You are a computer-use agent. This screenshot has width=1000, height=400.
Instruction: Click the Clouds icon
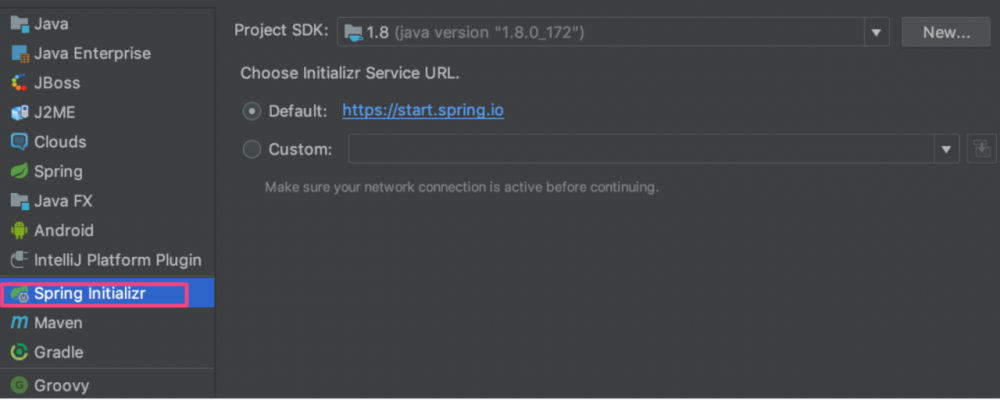19,142
